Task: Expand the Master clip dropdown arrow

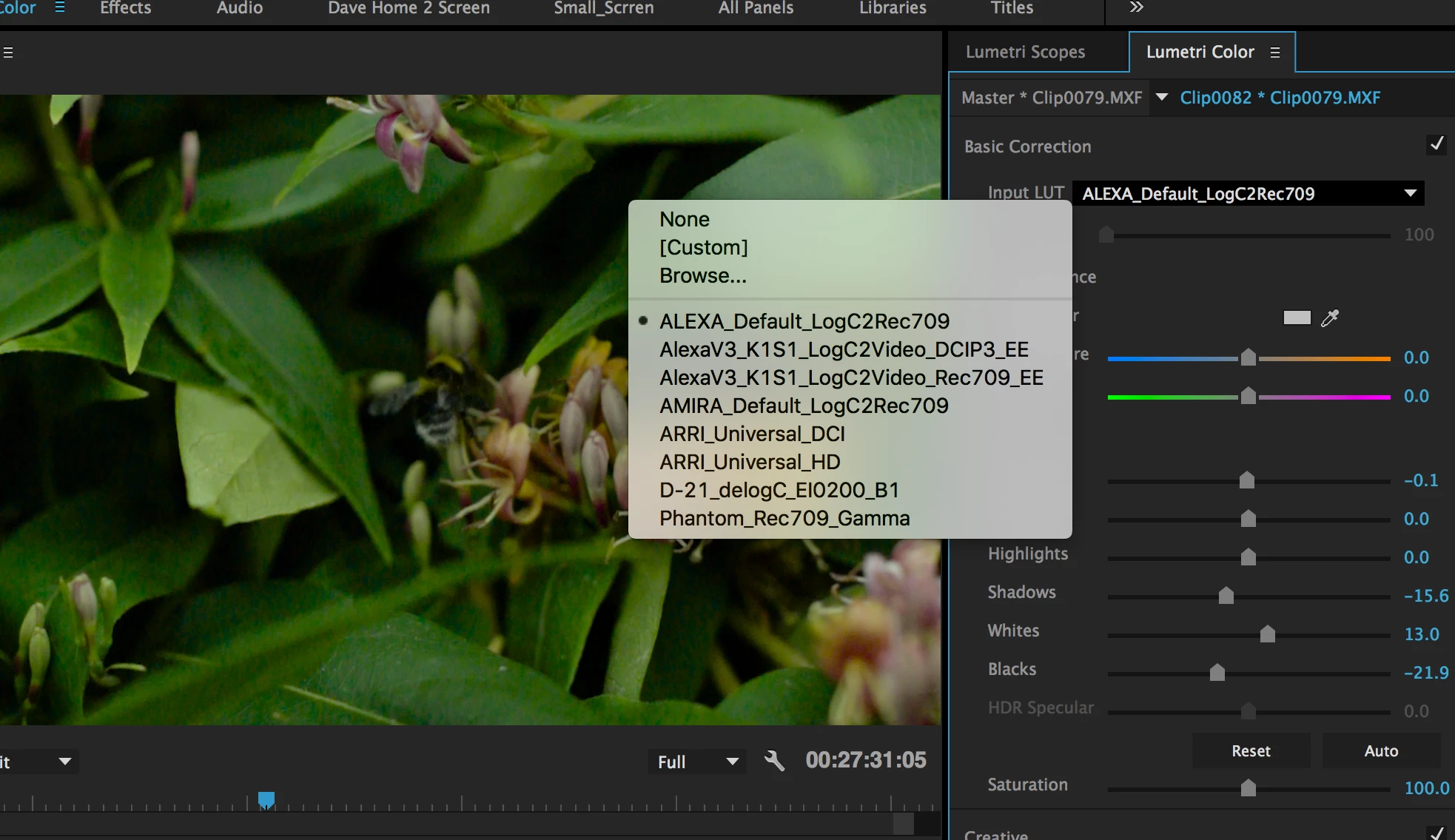Action: click(x=1162, y=97)
